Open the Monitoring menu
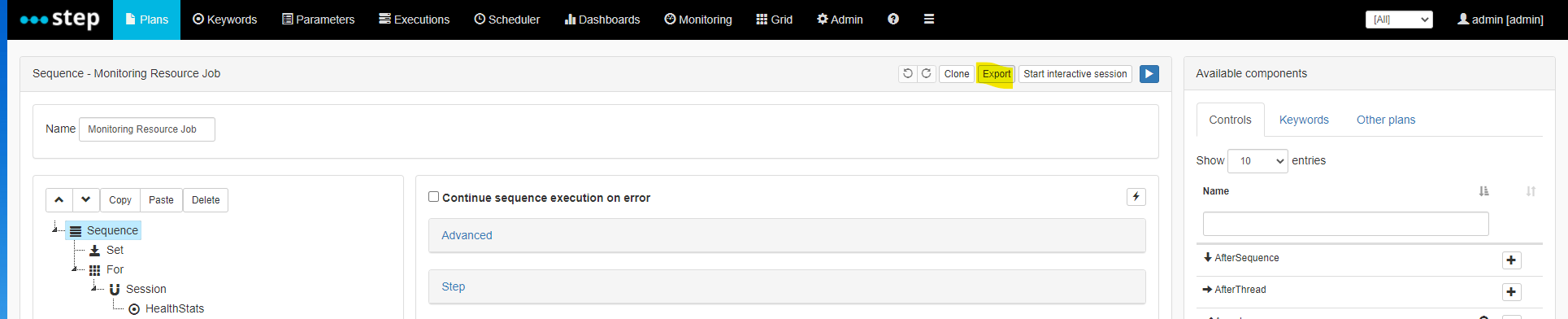Screen dimensions: 1568x319 pos(697,20)
